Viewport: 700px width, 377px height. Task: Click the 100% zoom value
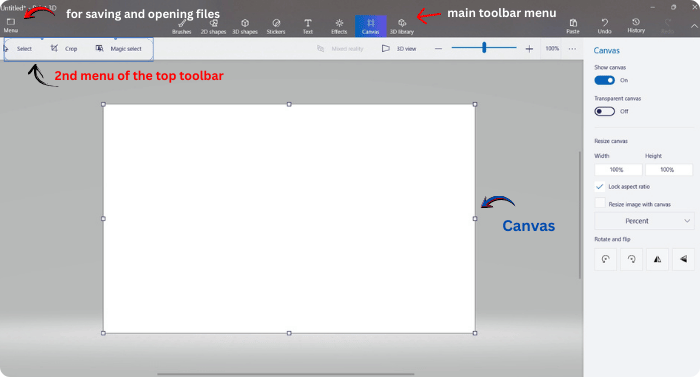(x=552, y=48)
